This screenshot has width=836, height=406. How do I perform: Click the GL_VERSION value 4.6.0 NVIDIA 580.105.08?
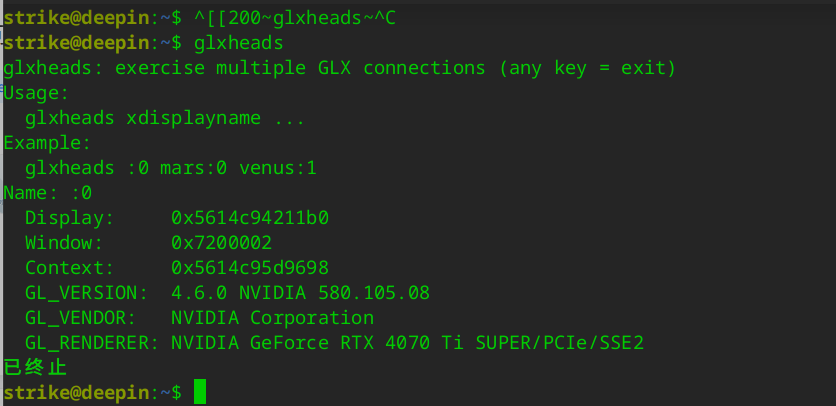300,293
